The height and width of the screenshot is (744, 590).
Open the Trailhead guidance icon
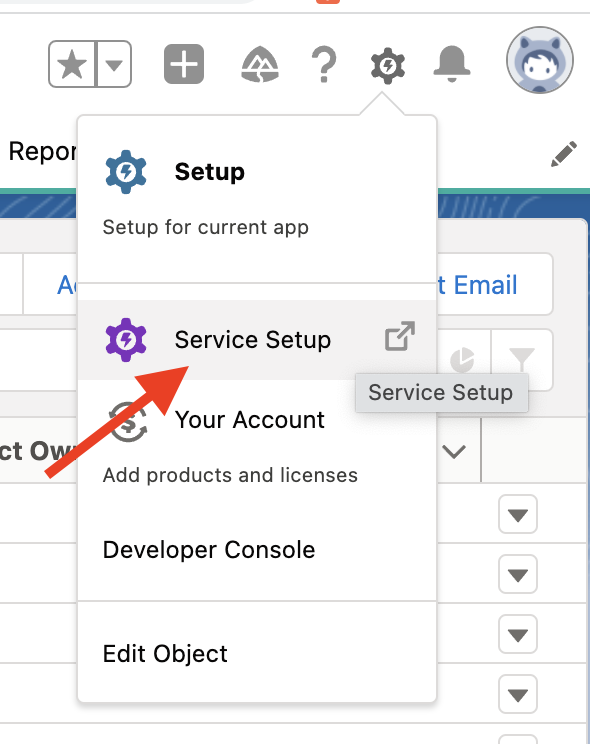tap(260, 64)
